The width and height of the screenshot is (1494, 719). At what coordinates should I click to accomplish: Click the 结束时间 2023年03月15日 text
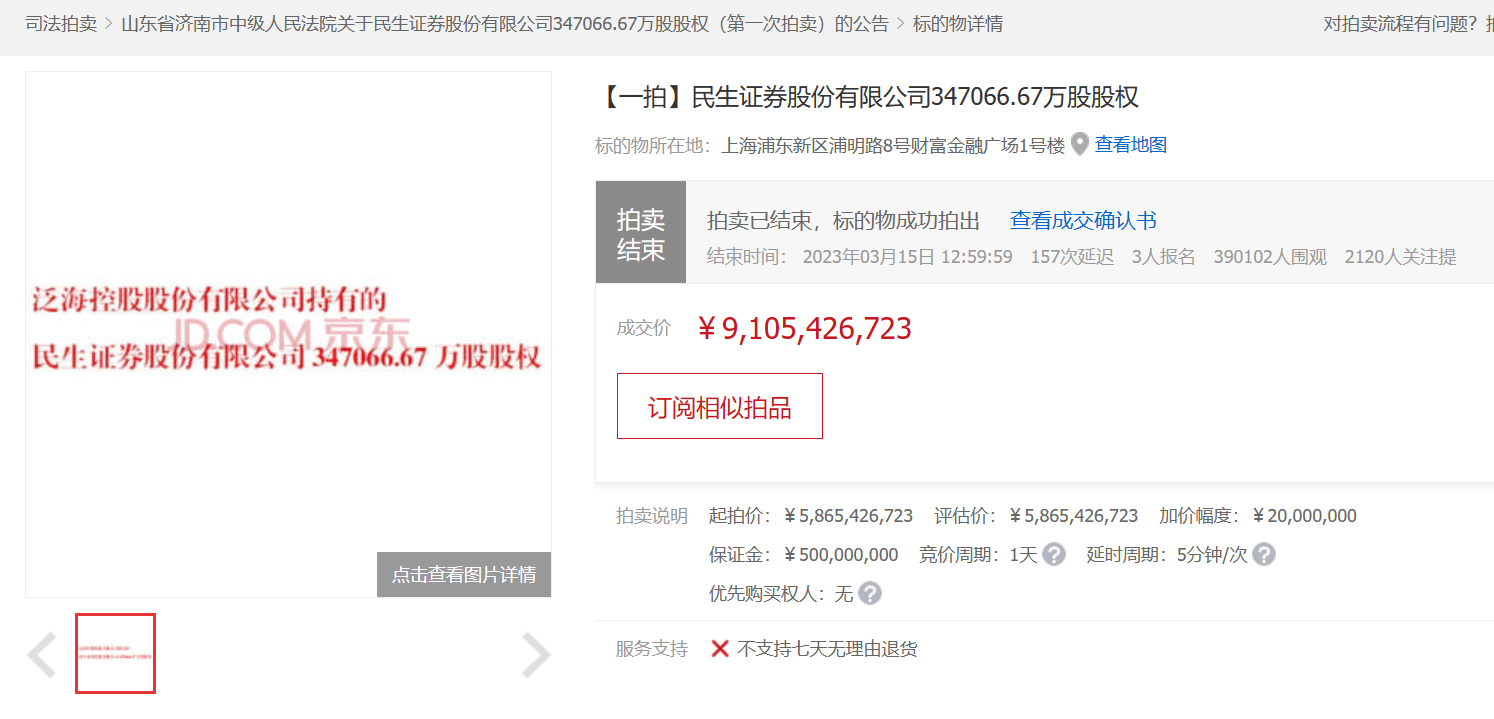tap(860, 257)
